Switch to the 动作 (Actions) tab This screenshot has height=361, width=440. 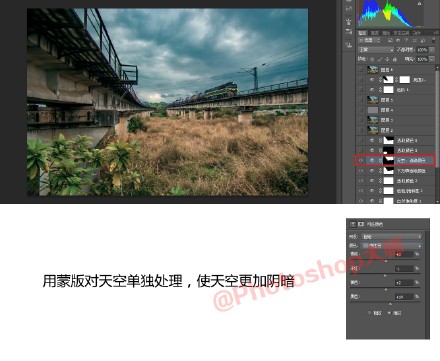pyautogui.click(x=417, y=33)
